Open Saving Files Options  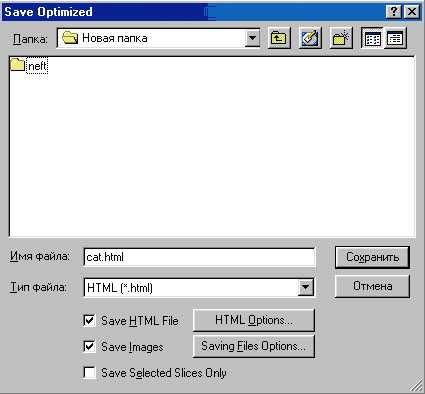pyautogui.click(x=254, y=346)
